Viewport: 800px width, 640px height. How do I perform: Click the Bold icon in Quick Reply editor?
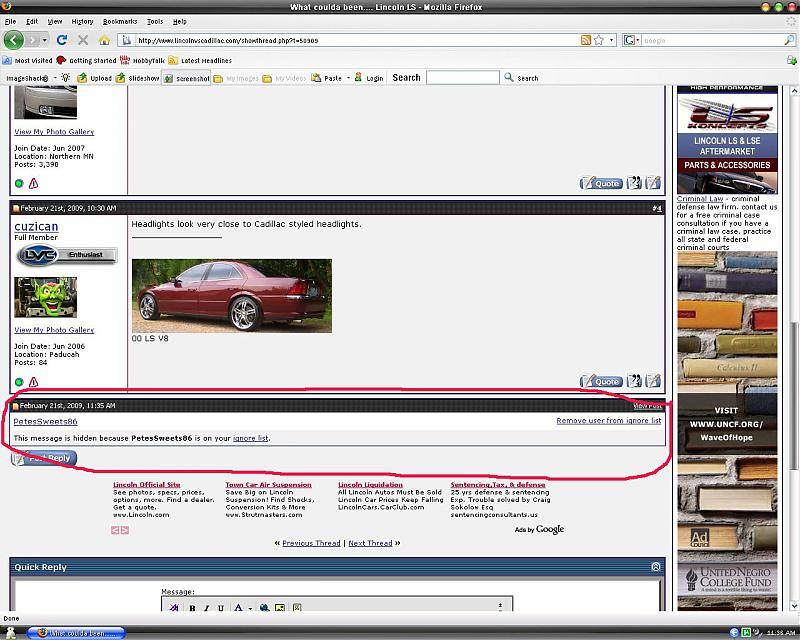[x=192, y=608]
